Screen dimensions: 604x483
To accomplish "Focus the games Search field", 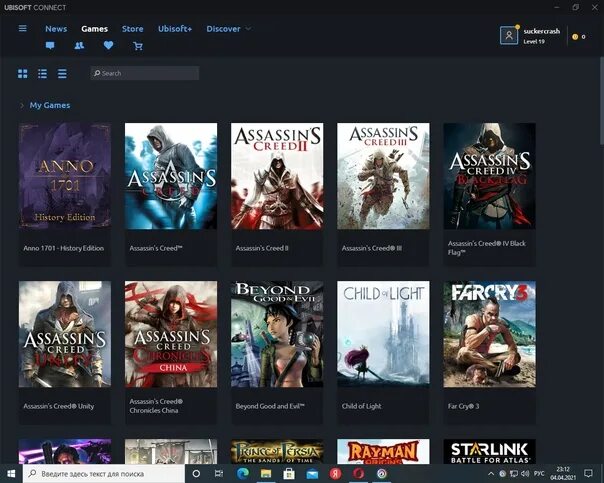I will click(x=145, y=73).
